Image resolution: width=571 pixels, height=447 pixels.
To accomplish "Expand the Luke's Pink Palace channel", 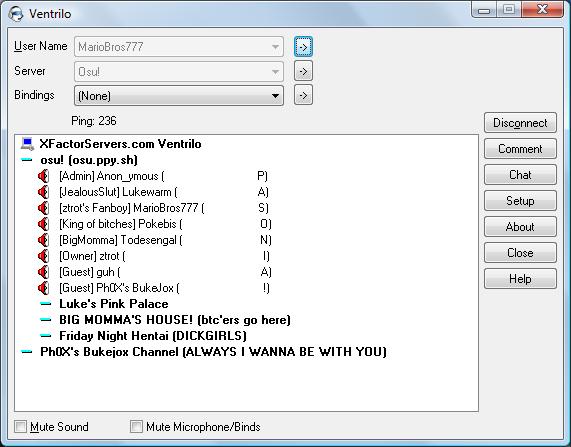I will [46, 304].
